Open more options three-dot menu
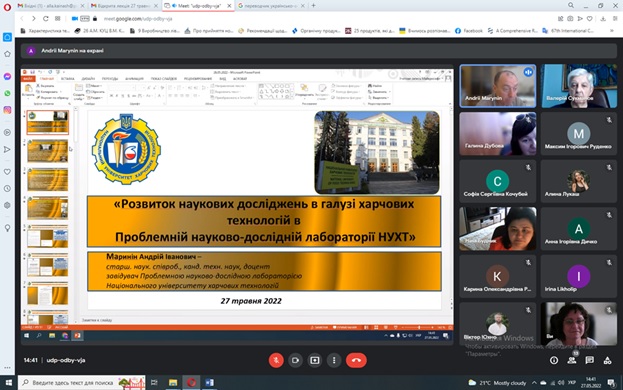The height and width of the screenshot is (390, 623). [x=334, y=360]
